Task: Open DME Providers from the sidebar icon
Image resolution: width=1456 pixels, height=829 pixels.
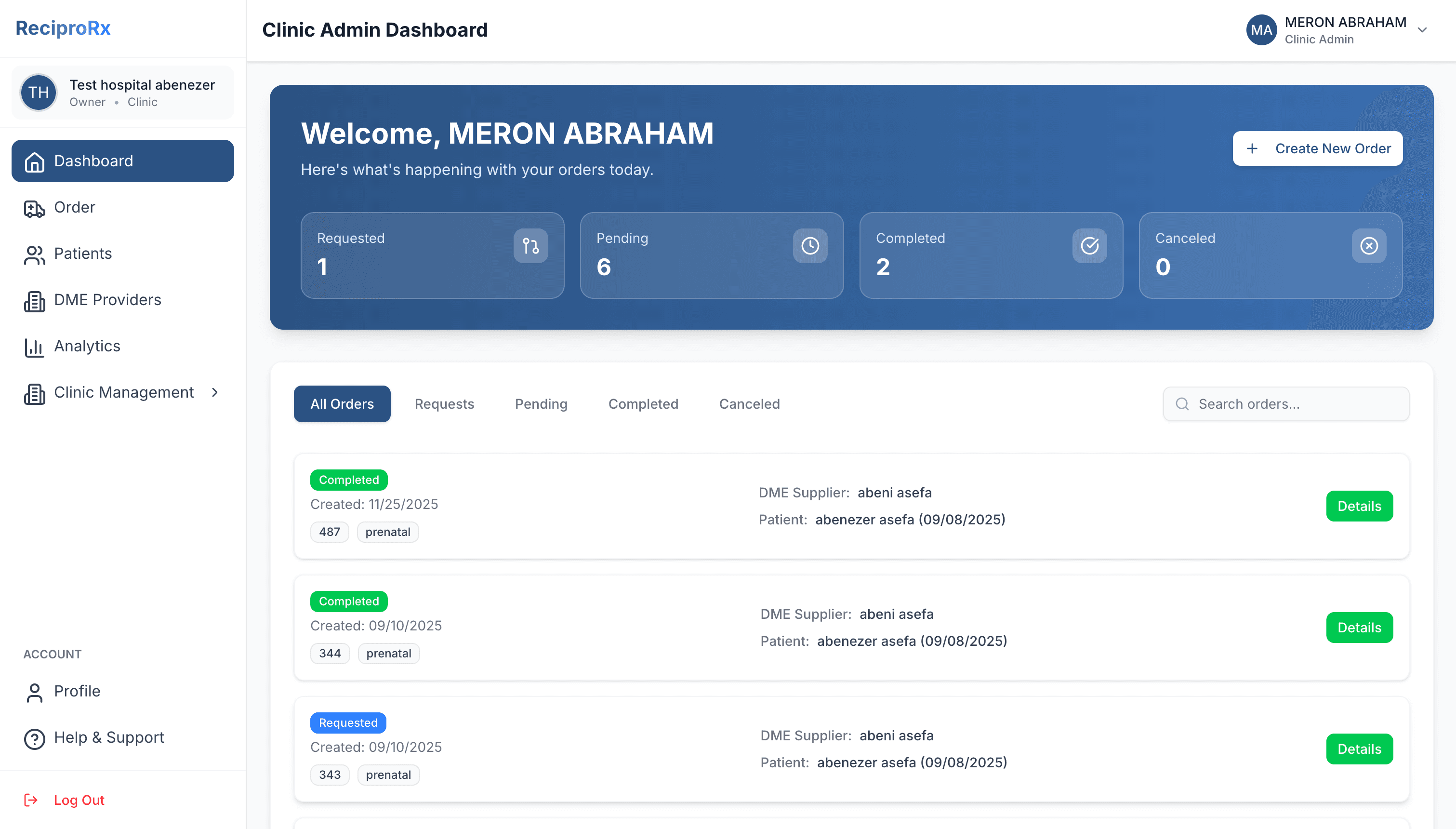Action: [x=34, y=301]
